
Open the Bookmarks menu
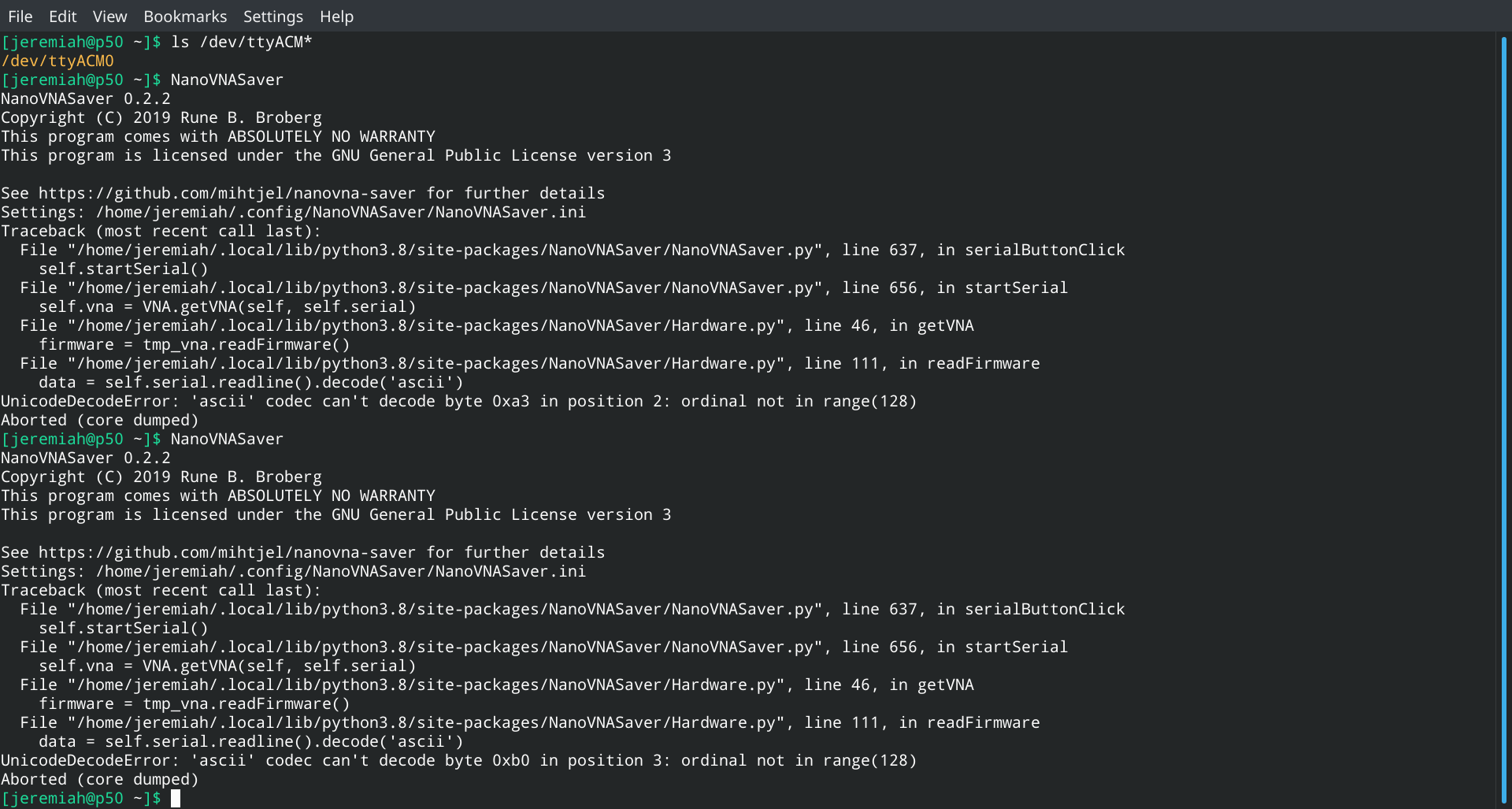point(185,16)
